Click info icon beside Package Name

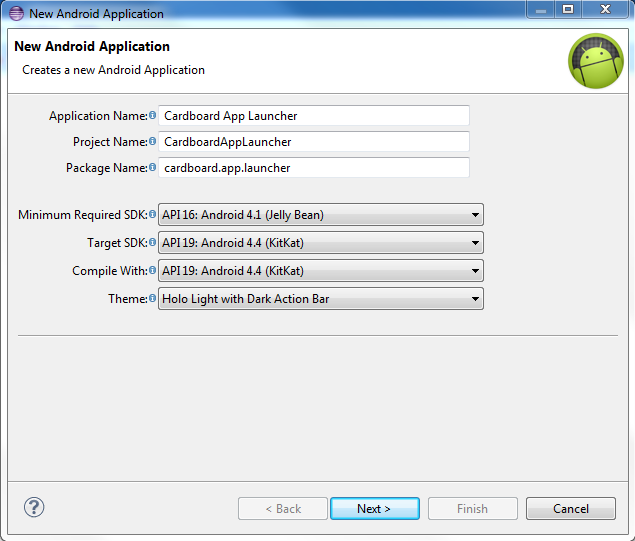point(153,168)
